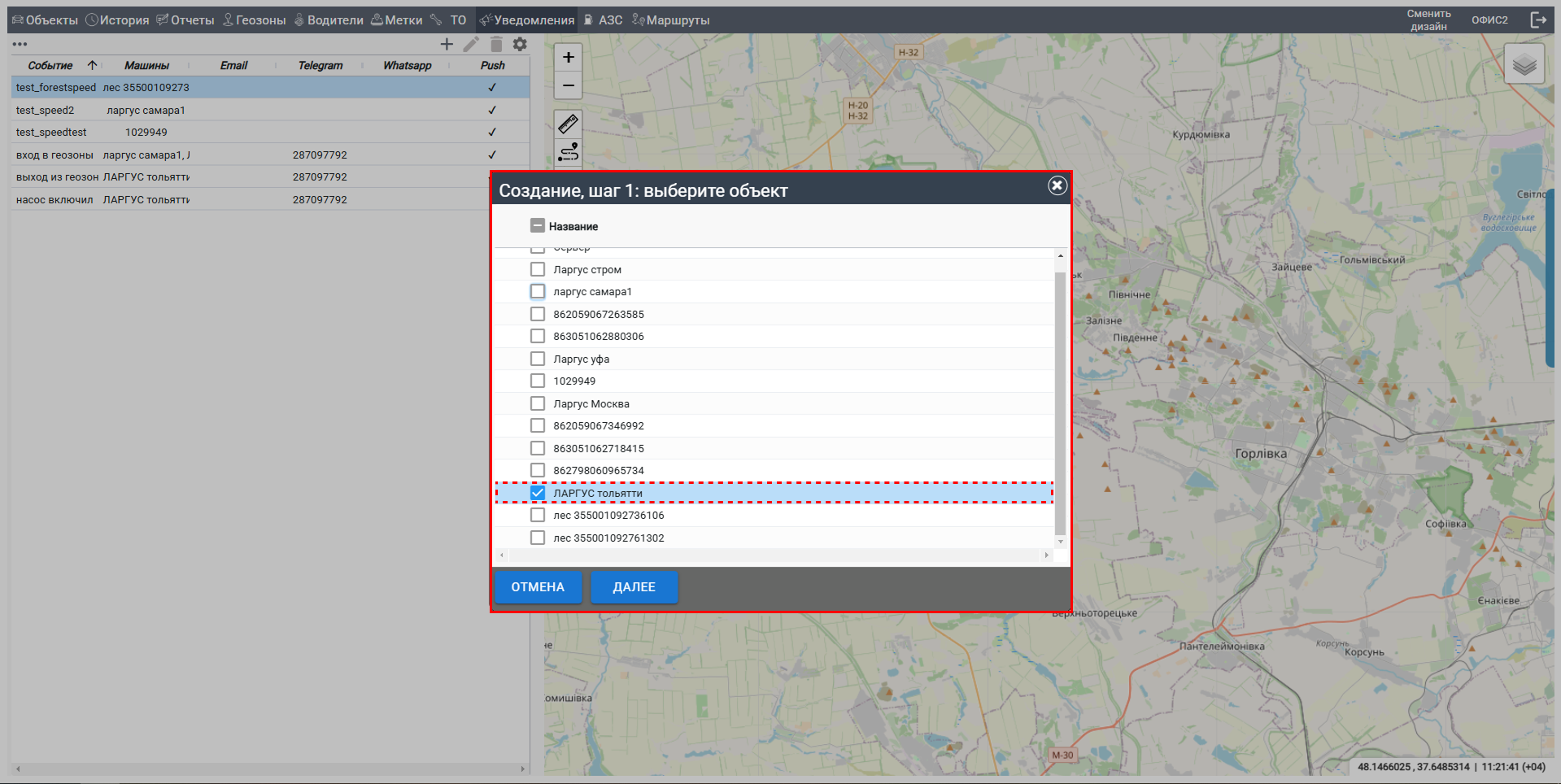Sort by Событие column header arrow
This screenshot has height=784, width=1561.
pos(92,65)
